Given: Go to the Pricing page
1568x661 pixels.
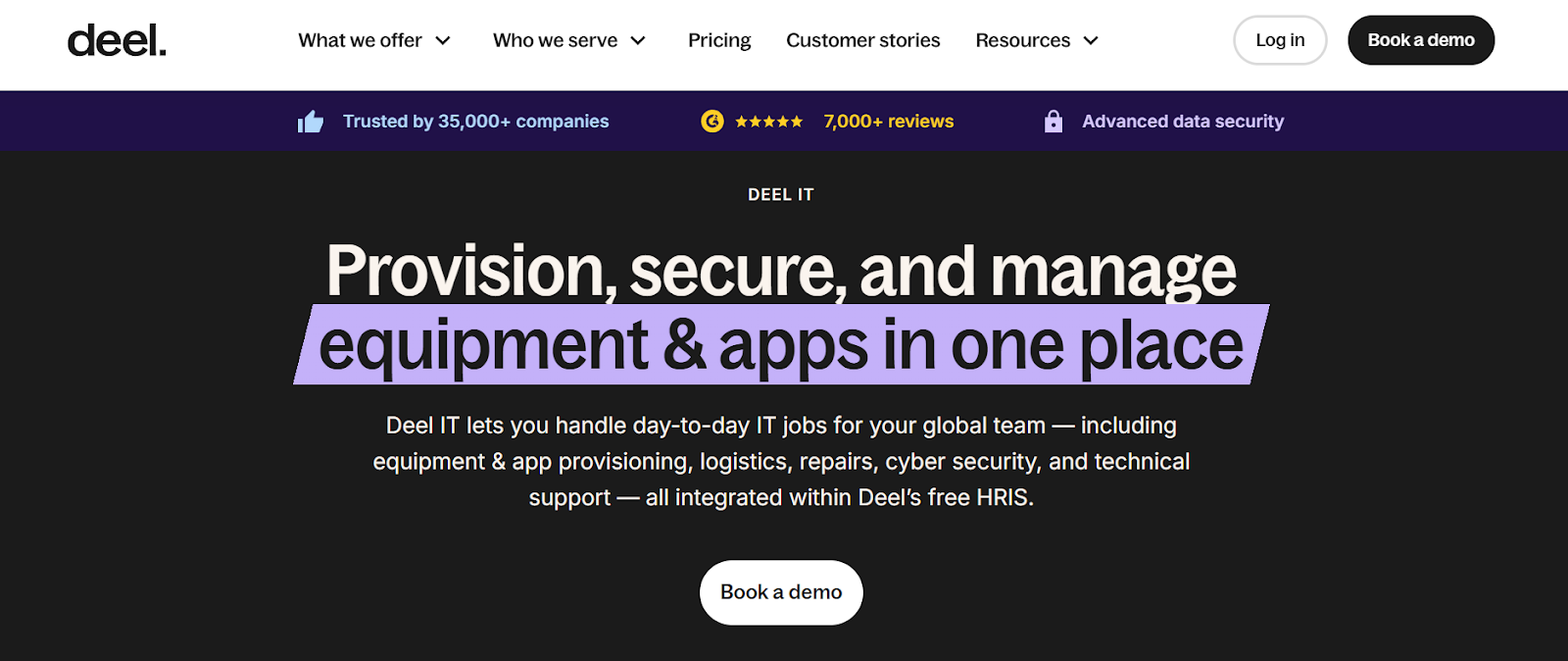Looking at the screenshot, I should coord(719,40).
